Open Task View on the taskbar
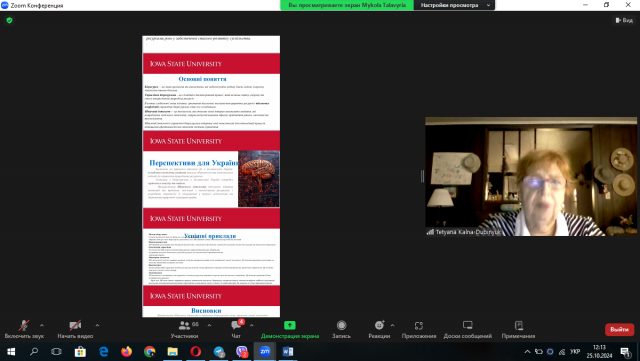 [56, 352]
